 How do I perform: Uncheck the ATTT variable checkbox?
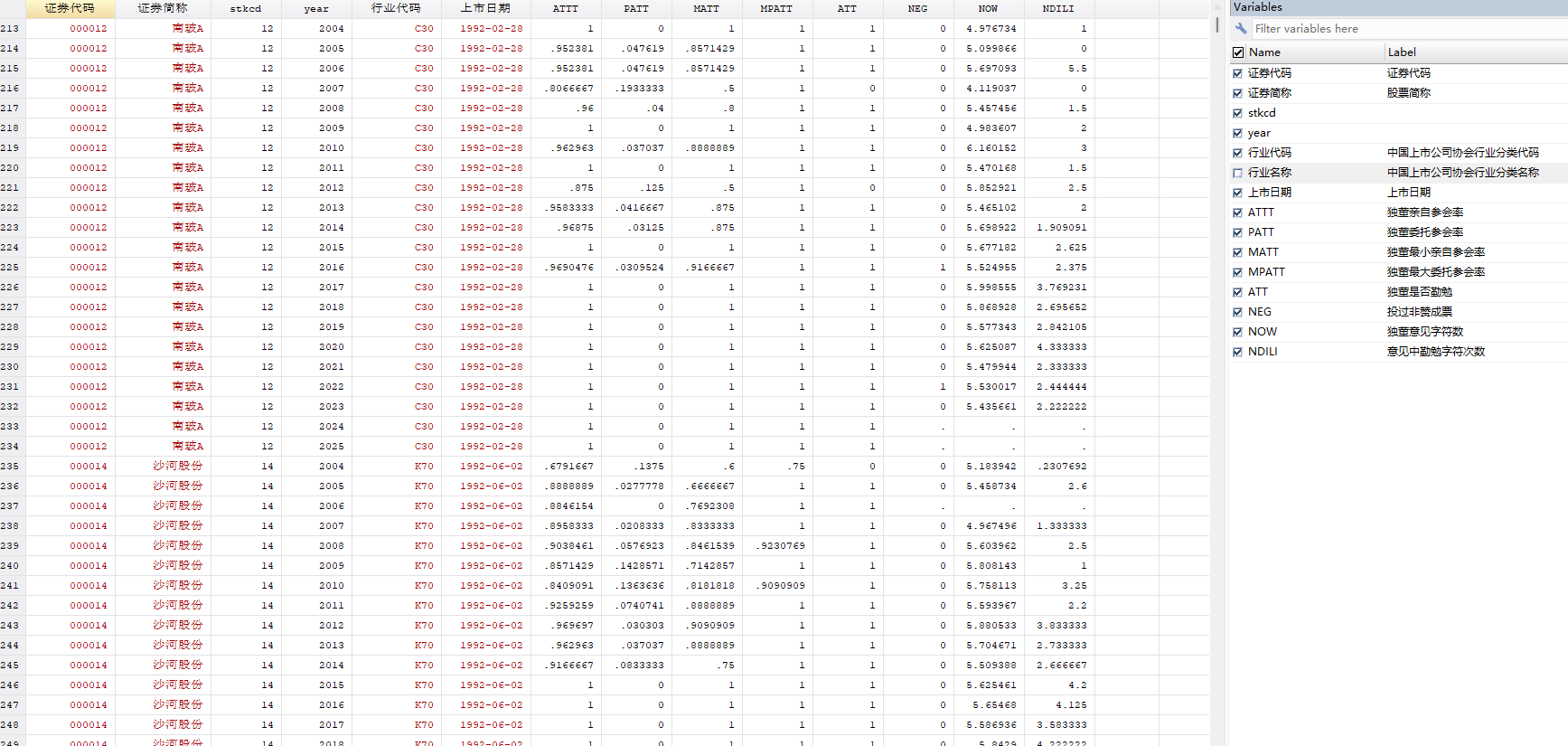pyautogui.click(x=1237, y=212)
